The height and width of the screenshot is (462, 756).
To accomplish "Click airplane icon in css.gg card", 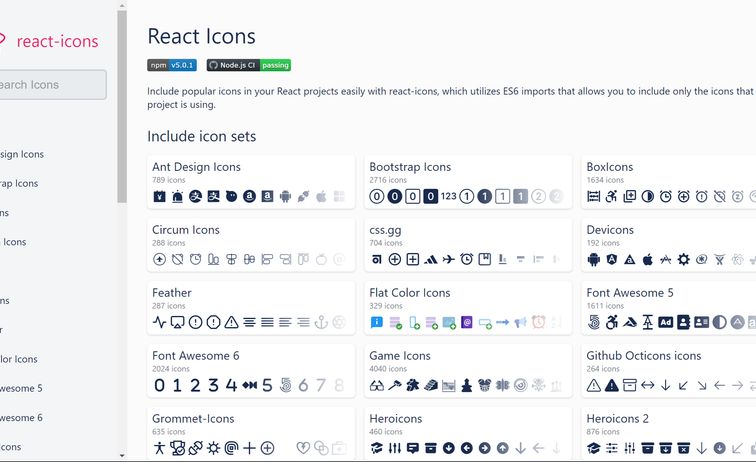I will coord(448,259).
